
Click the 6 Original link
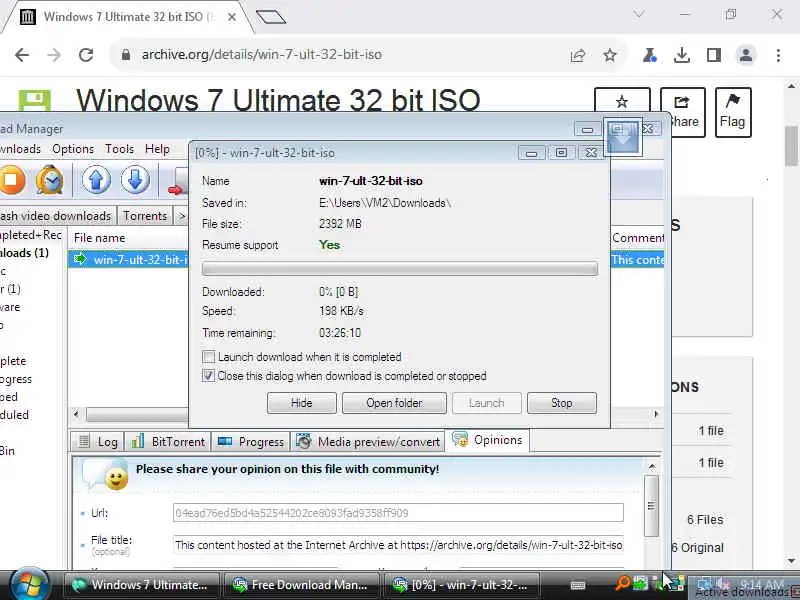(x=698, y=548)
